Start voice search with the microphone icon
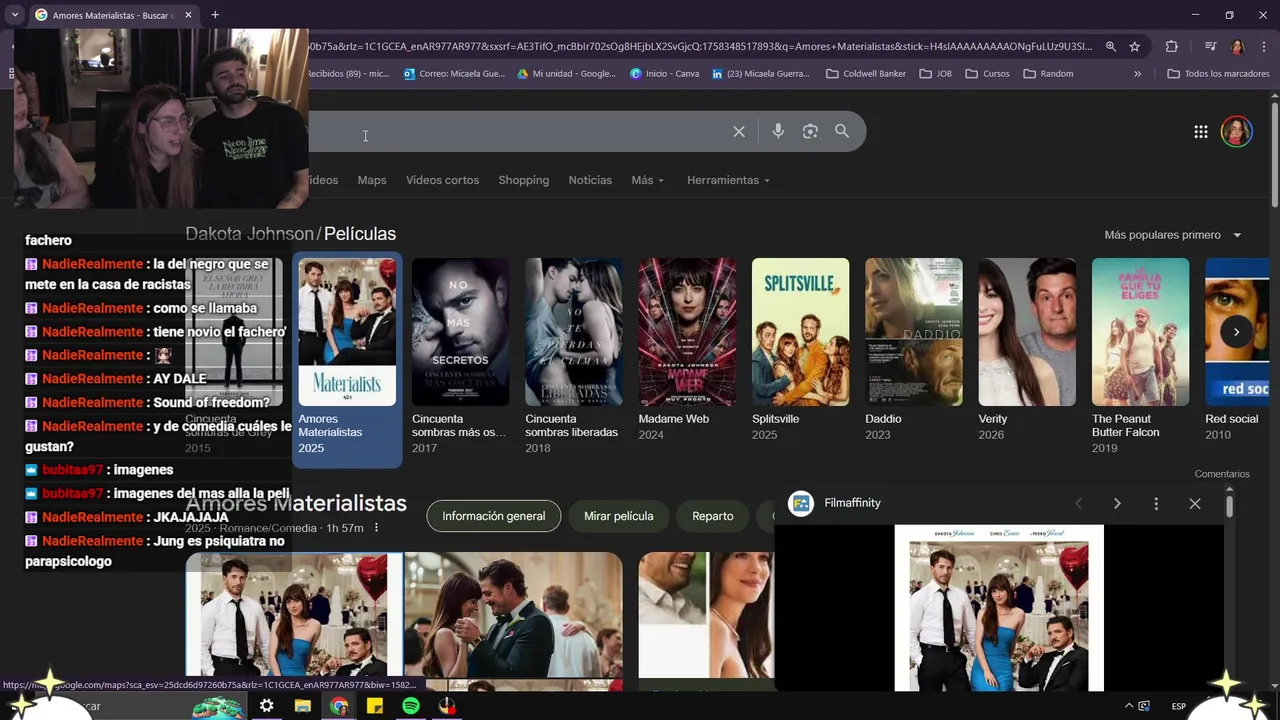This screenshot has height=720, width=1280. pyautogui.click(x=778, y=131)
